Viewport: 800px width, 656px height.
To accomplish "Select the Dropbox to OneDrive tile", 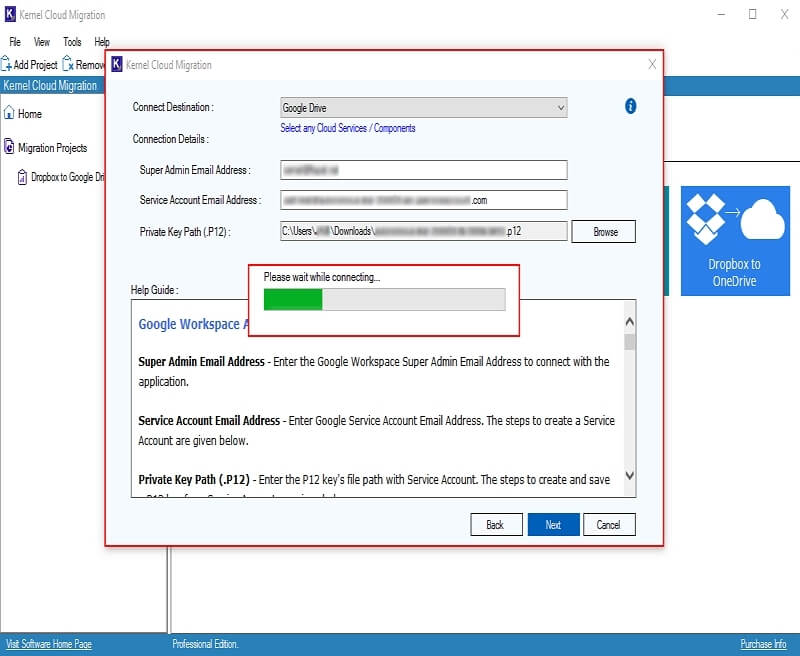I will [735, 241].
